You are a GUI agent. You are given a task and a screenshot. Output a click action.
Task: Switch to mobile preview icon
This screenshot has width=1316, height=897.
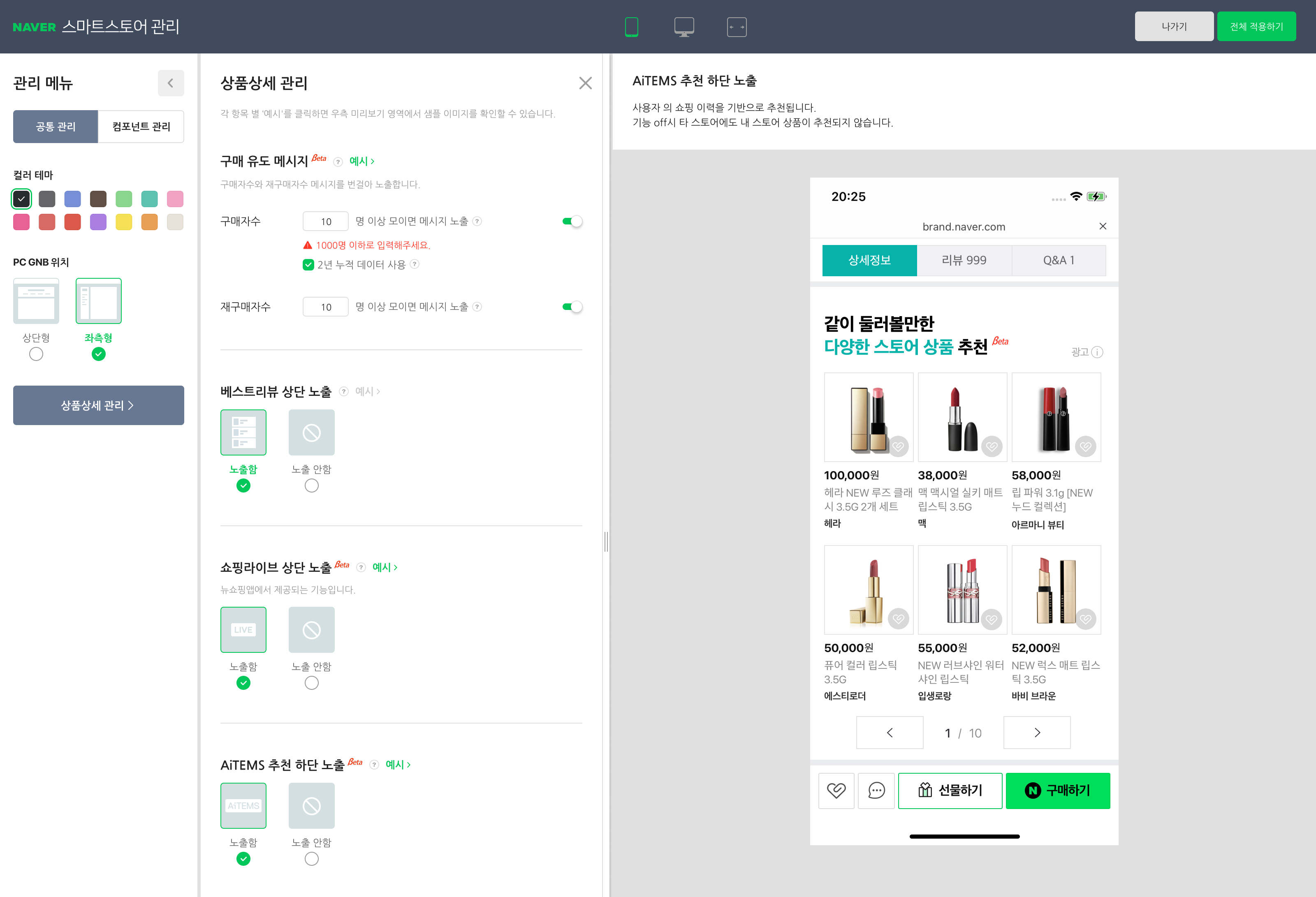click(631, 27)
